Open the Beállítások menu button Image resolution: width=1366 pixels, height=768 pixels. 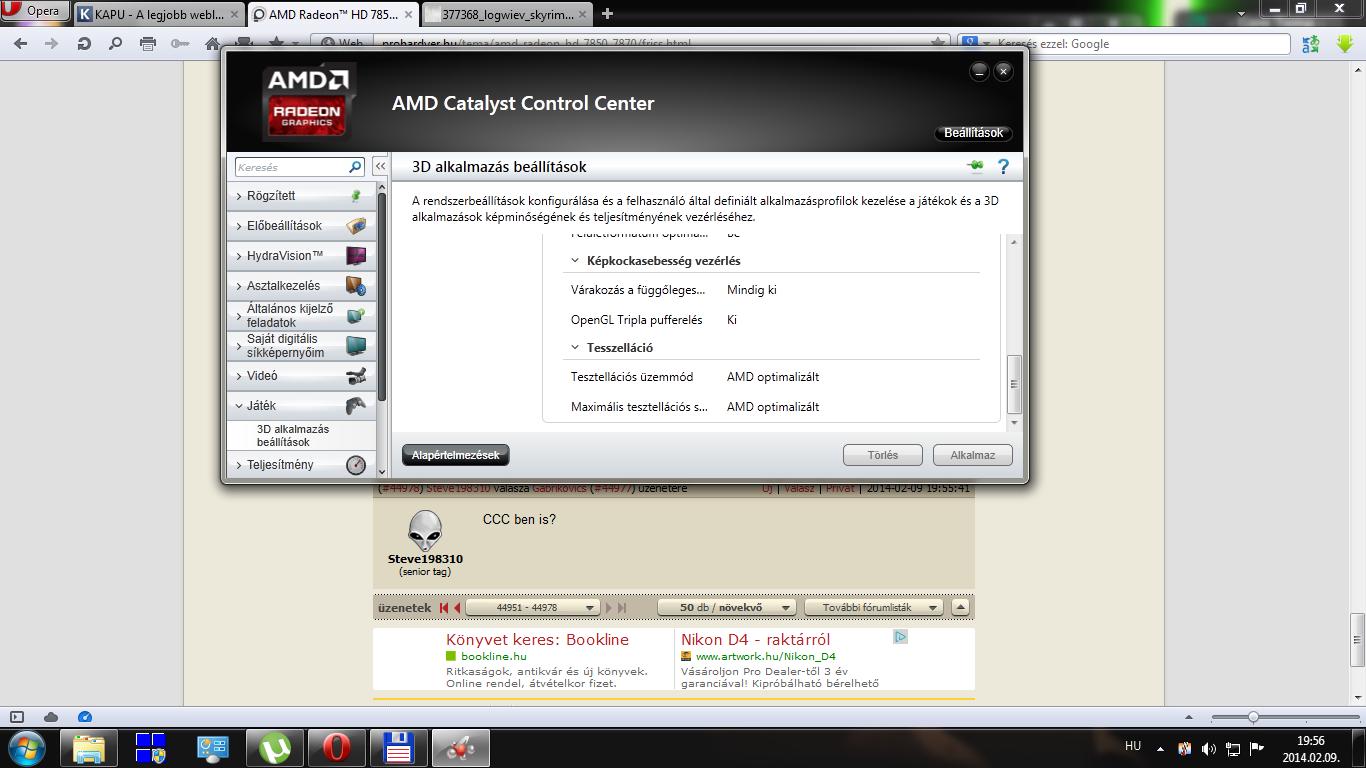[x=973, y=133]
